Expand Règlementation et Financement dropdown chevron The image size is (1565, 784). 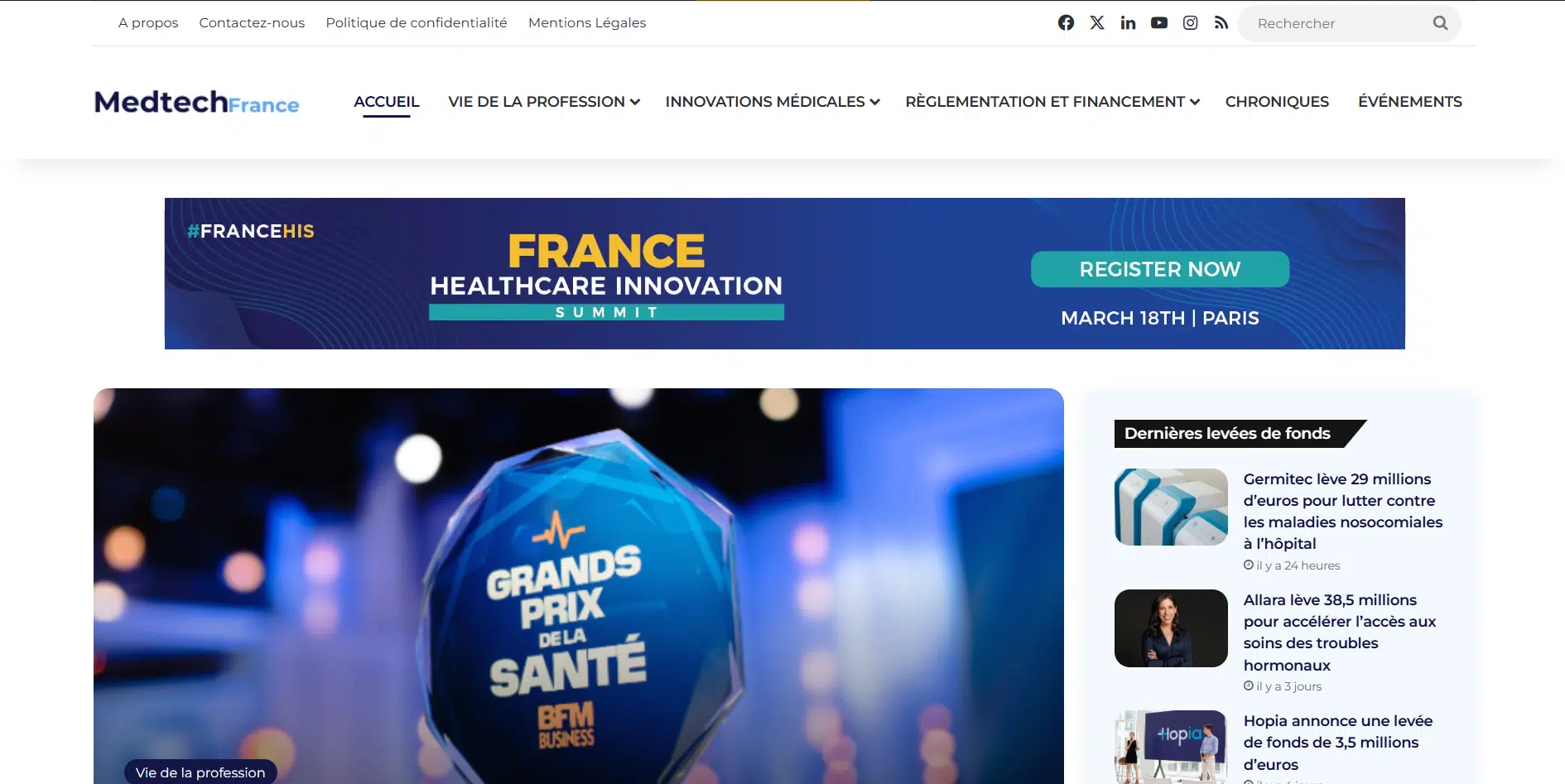[1195, 102]
